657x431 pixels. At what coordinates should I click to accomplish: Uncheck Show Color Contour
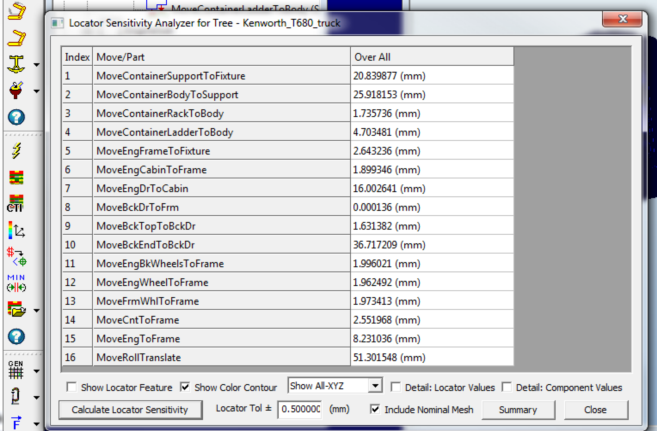pos(186,387)
